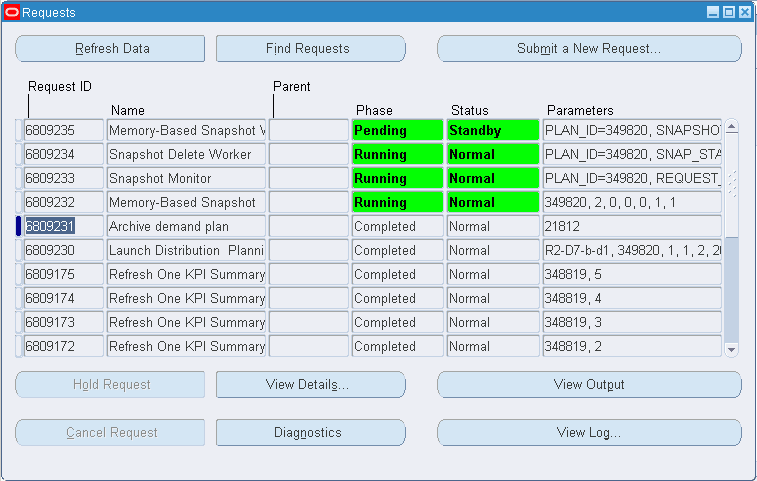Screen dimensions: 757x481
Task: Click the View Output button
Action: (x=589, y=384)
